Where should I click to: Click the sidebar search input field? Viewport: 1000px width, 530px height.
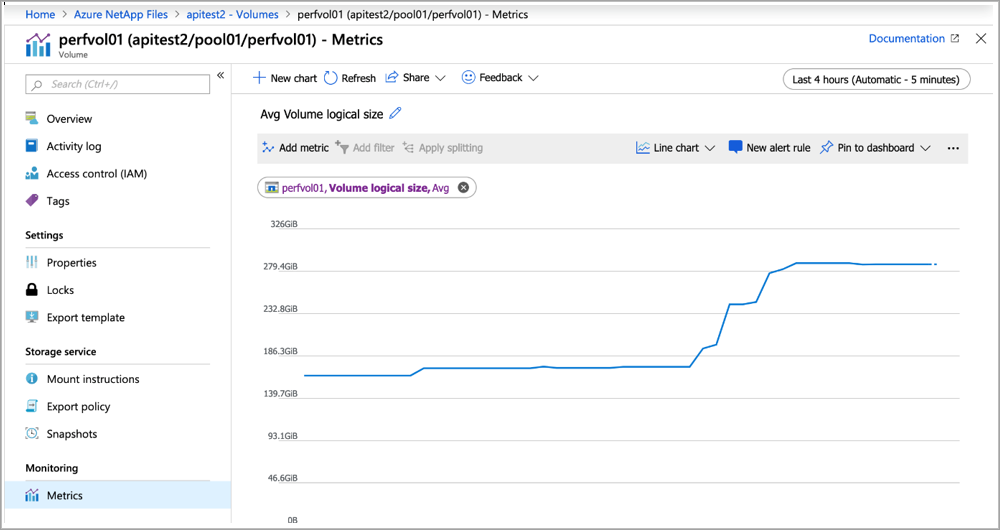(x=118, y=85)
